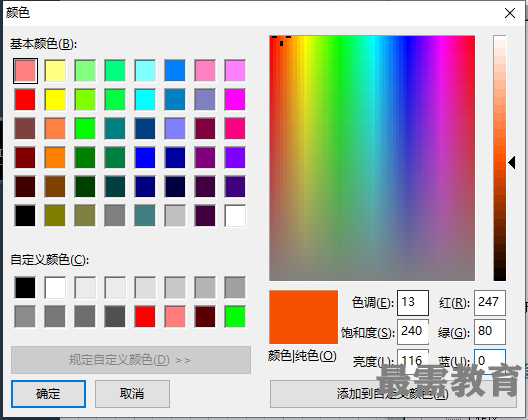Choose the black custom color swatch
Screen dimensions: 528x420
tap(25, 288)
